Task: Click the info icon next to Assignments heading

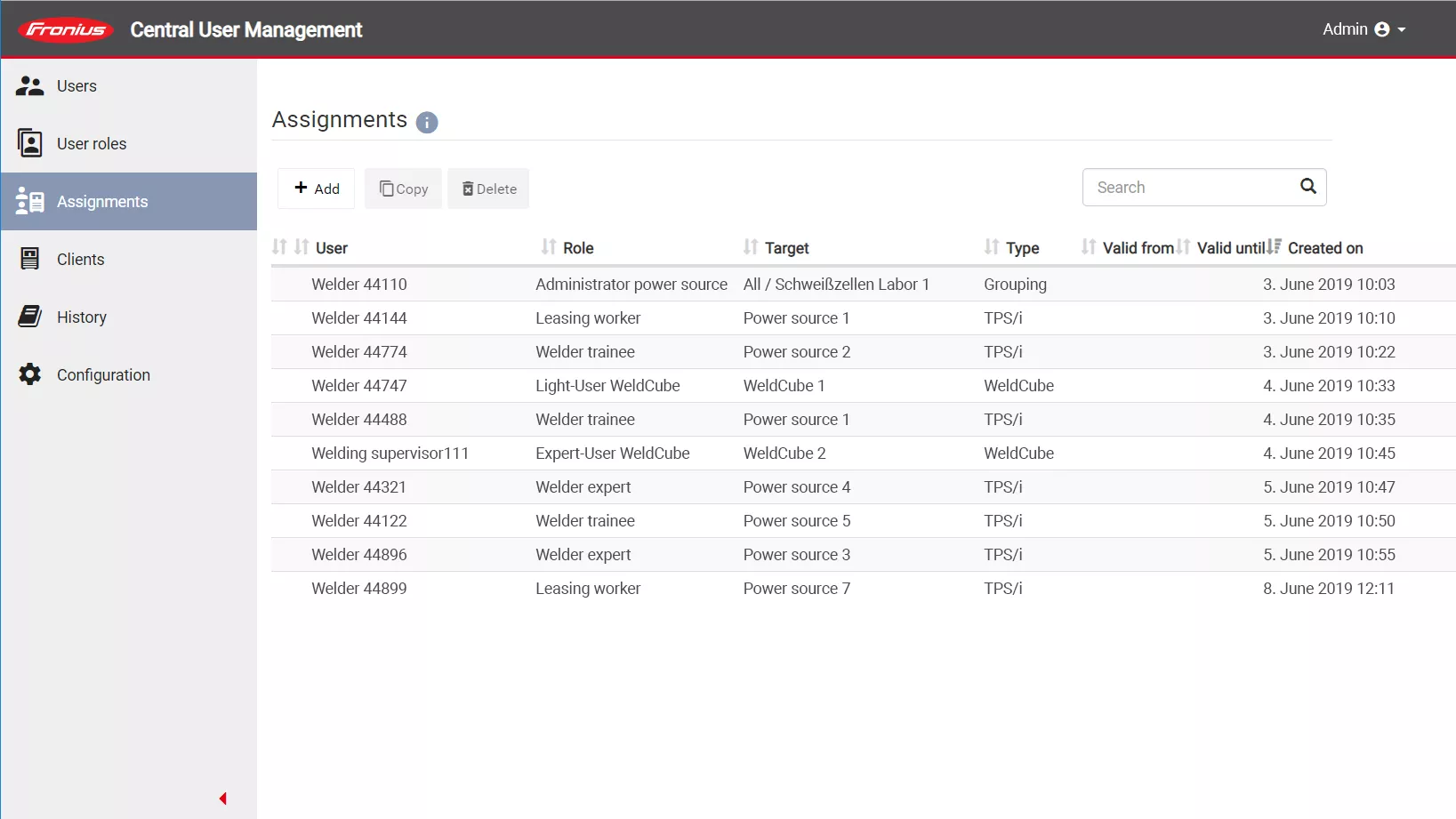Action: point(426,123)
